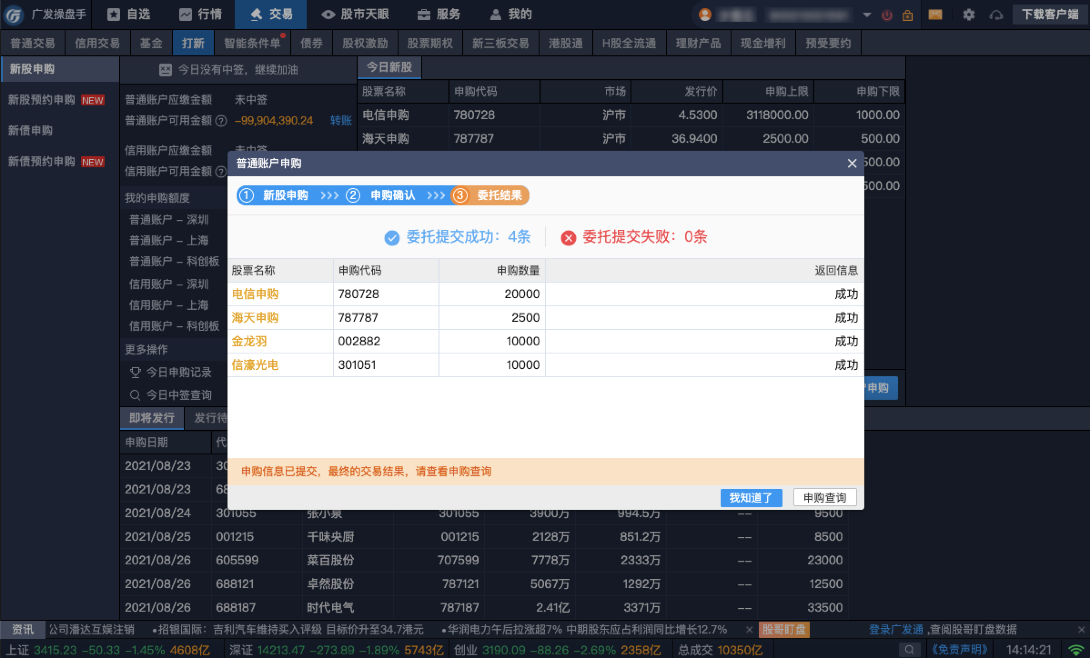
Task: Open the 基金 sub-tab
Action: (151, 43)
